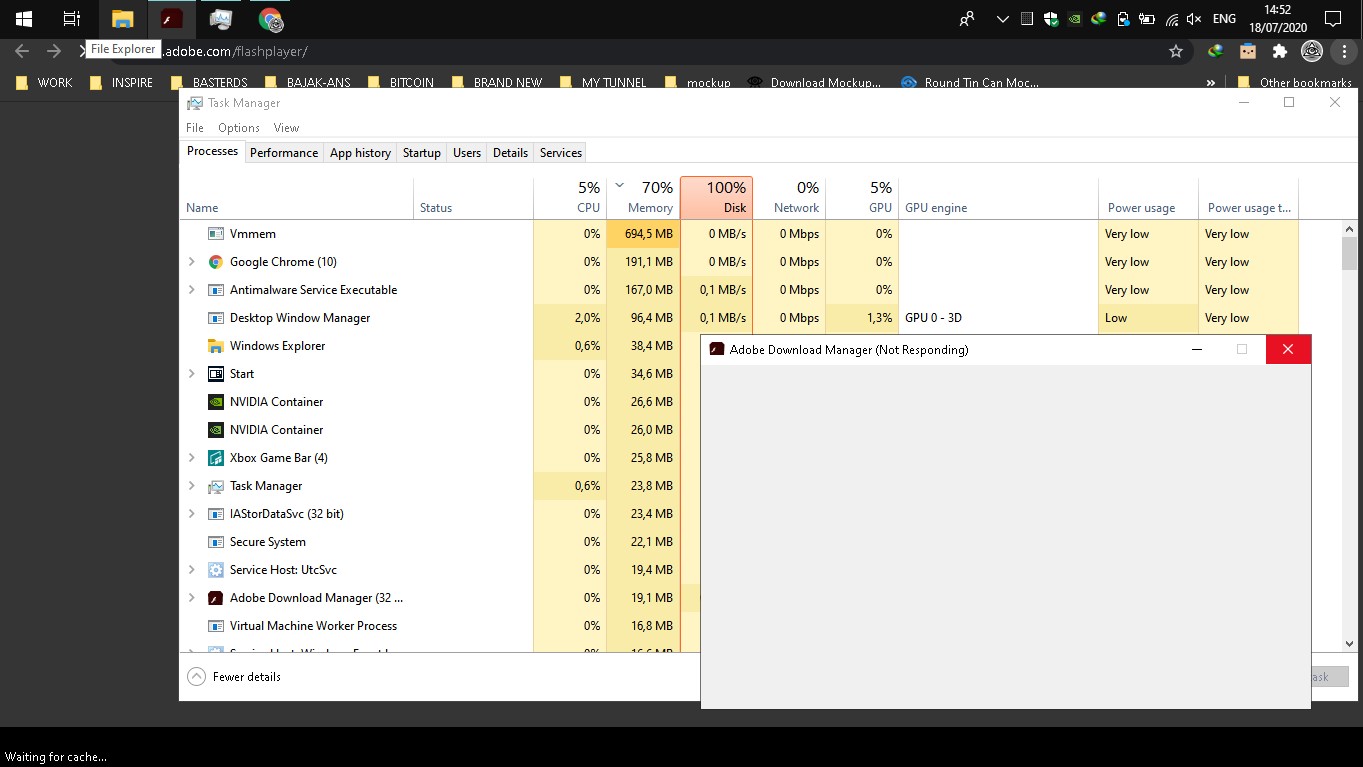Expand the IAStorDataSvc (32 bit) process

(192, 514)
